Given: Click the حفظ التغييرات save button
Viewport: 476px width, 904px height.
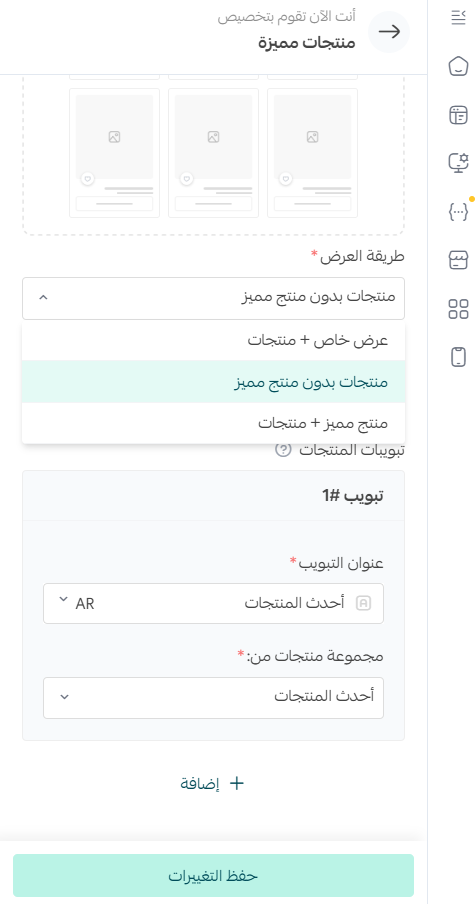Looking at the screenshot, I should pyautogui.click(x=213, y=876).
